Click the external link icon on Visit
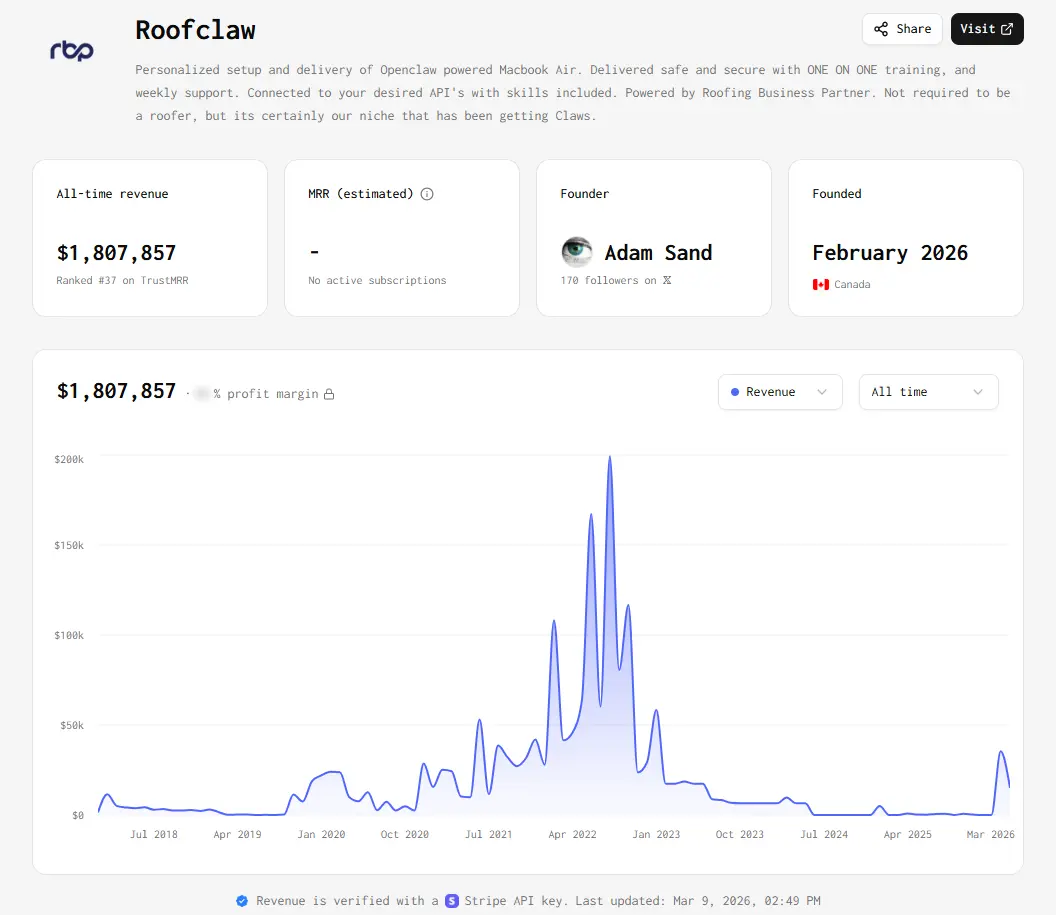The width and height of the screenshot is (1056, 915). tap(1007, 29)
